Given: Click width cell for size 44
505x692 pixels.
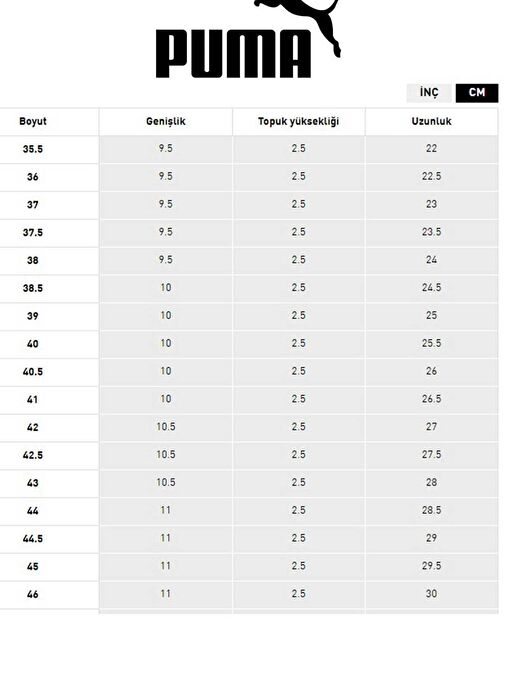Looking at the screenshot, I should [x=166, y=510].
